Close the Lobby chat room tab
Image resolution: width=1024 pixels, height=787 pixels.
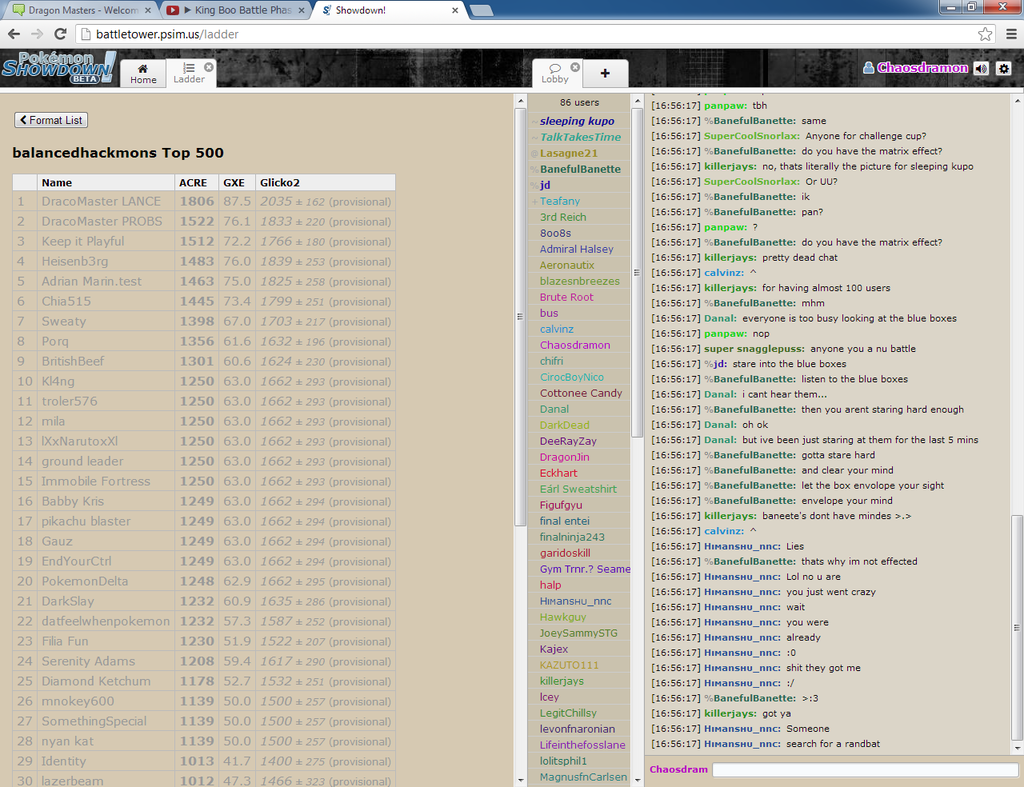[583, 67]
